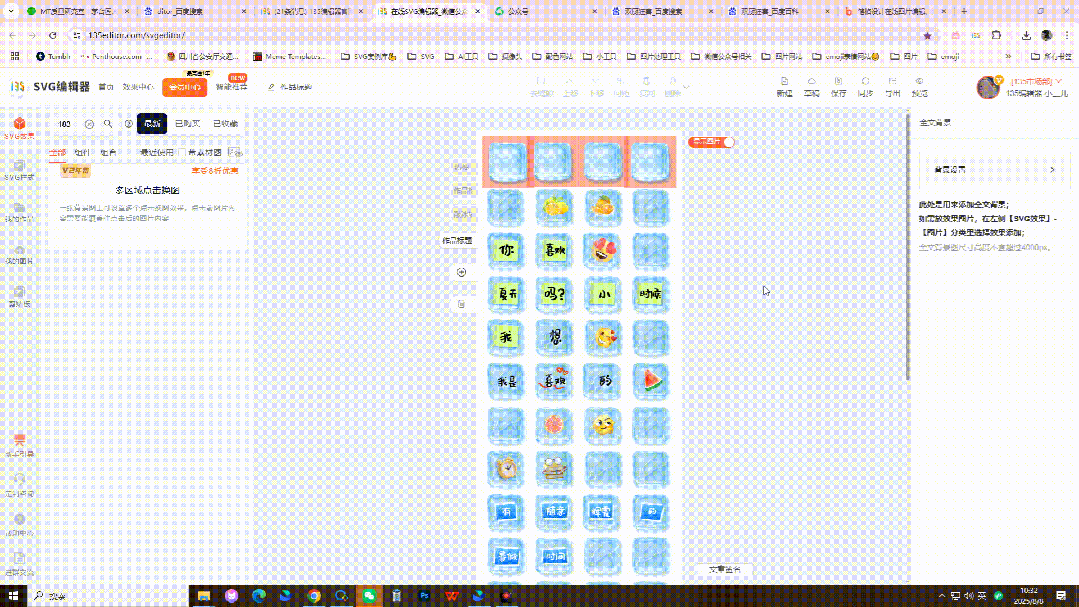Show hidden system tray icons

(x=941, y=596)
